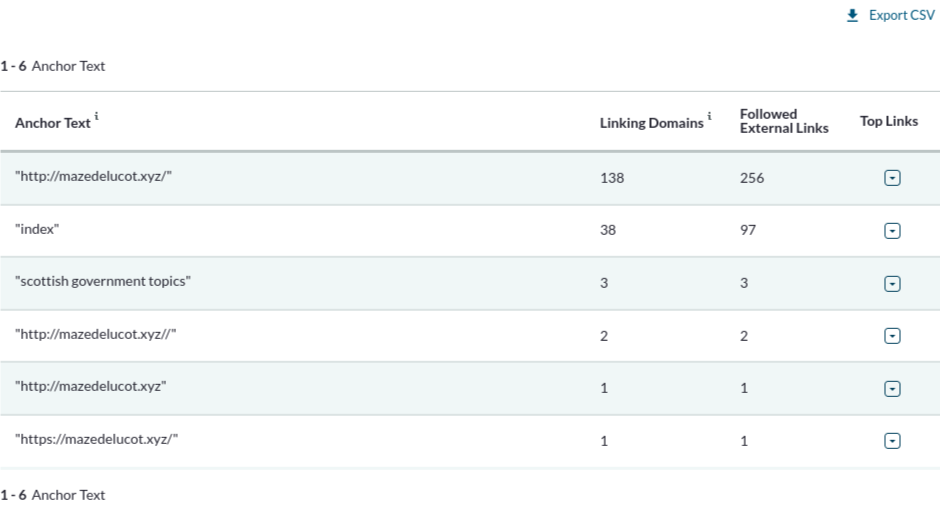Select the "scottish government topics" anchor text

point(103,281)
